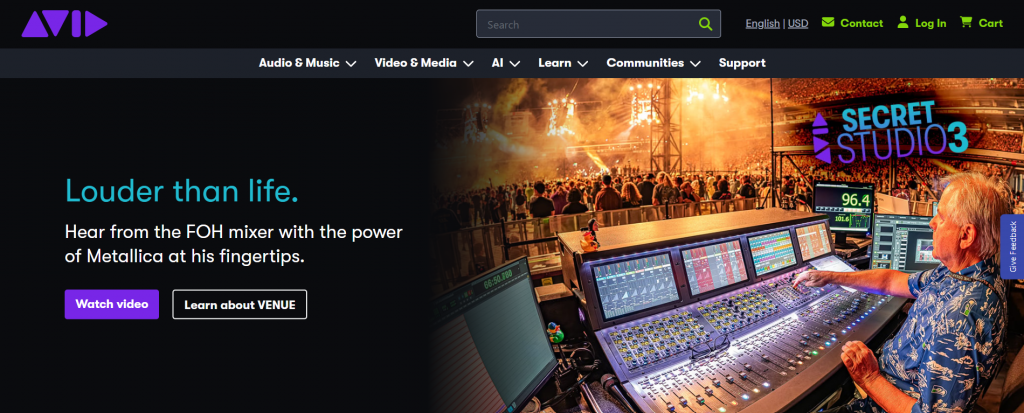
Task: Expand the AI chevron
Action: pyautogui.click(x=515, y=64)
